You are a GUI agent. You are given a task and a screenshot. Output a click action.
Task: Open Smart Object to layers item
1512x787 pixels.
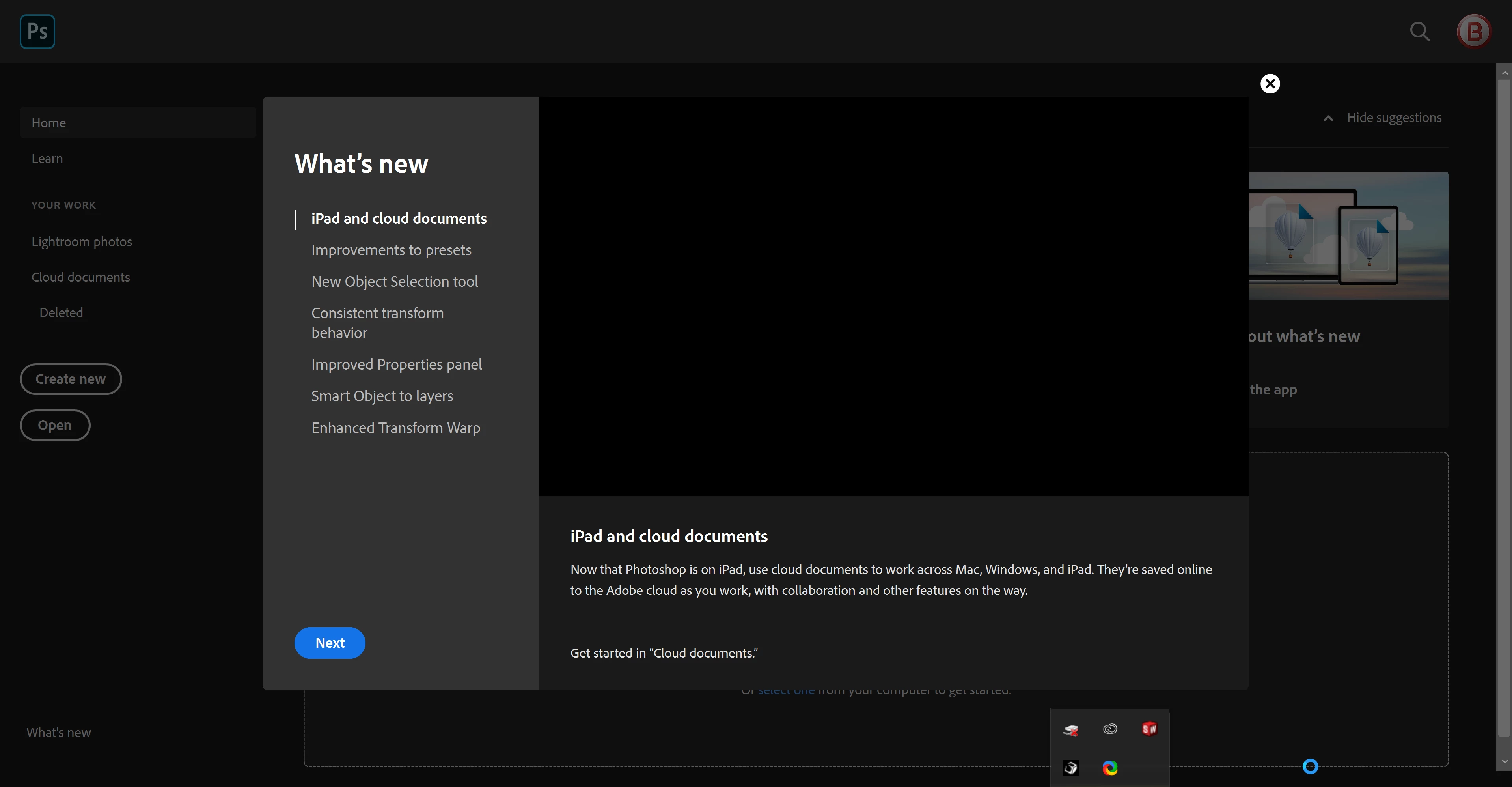(382, 396)
